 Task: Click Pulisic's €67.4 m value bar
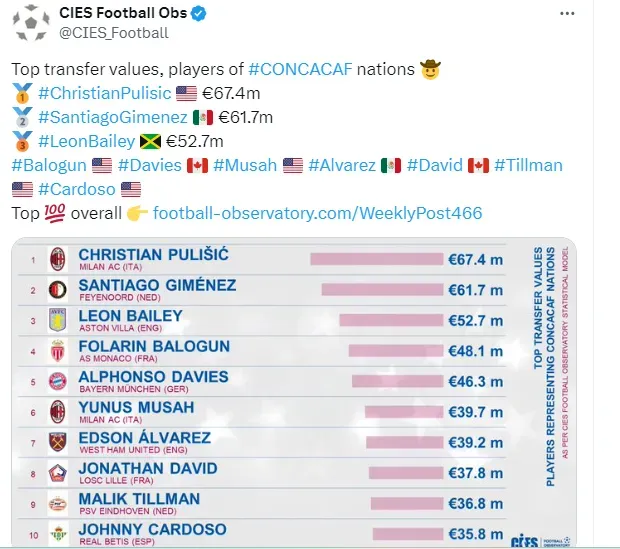376,259
